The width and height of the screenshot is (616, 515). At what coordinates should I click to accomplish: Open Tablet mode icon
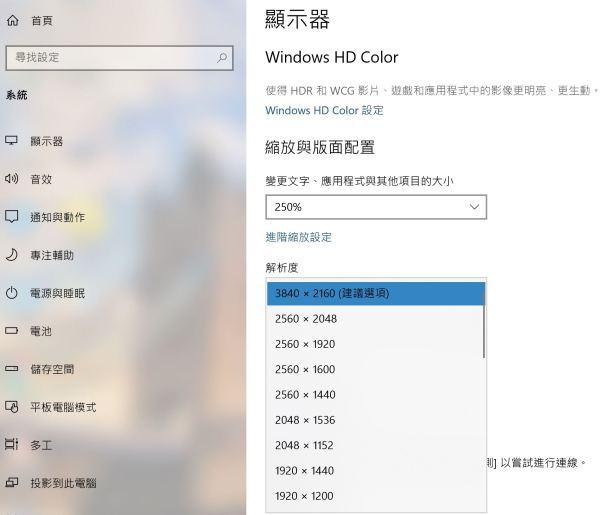point(12,407)
